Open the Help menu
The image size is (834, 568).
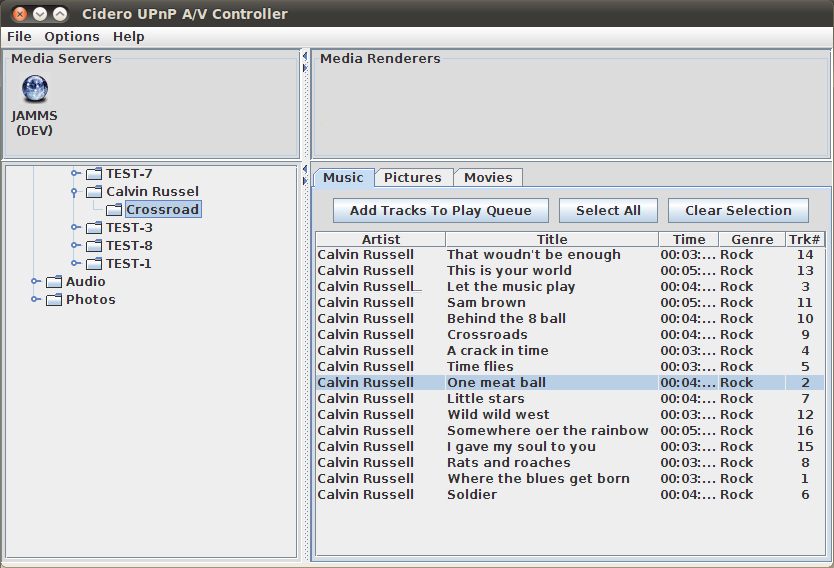coord(129,37)
